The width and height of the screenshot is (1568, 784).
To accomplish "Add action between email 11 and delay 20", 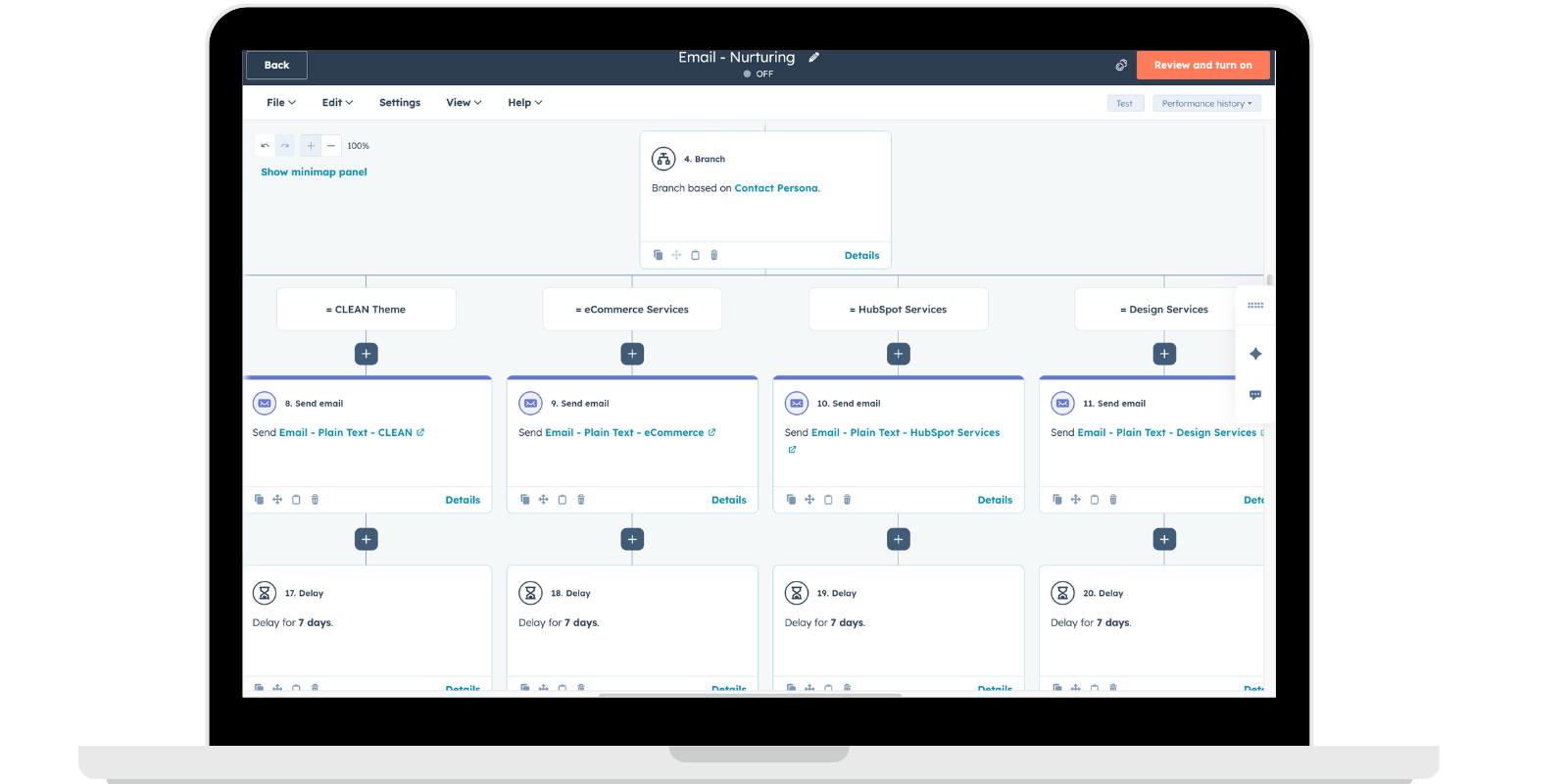I will click(1164, 539).
